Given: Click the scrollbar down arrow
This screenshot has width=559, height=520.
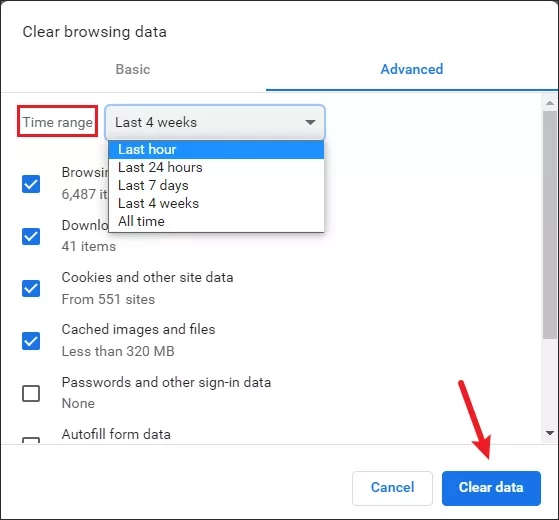Looking at the screenshot, I should 550,433.
